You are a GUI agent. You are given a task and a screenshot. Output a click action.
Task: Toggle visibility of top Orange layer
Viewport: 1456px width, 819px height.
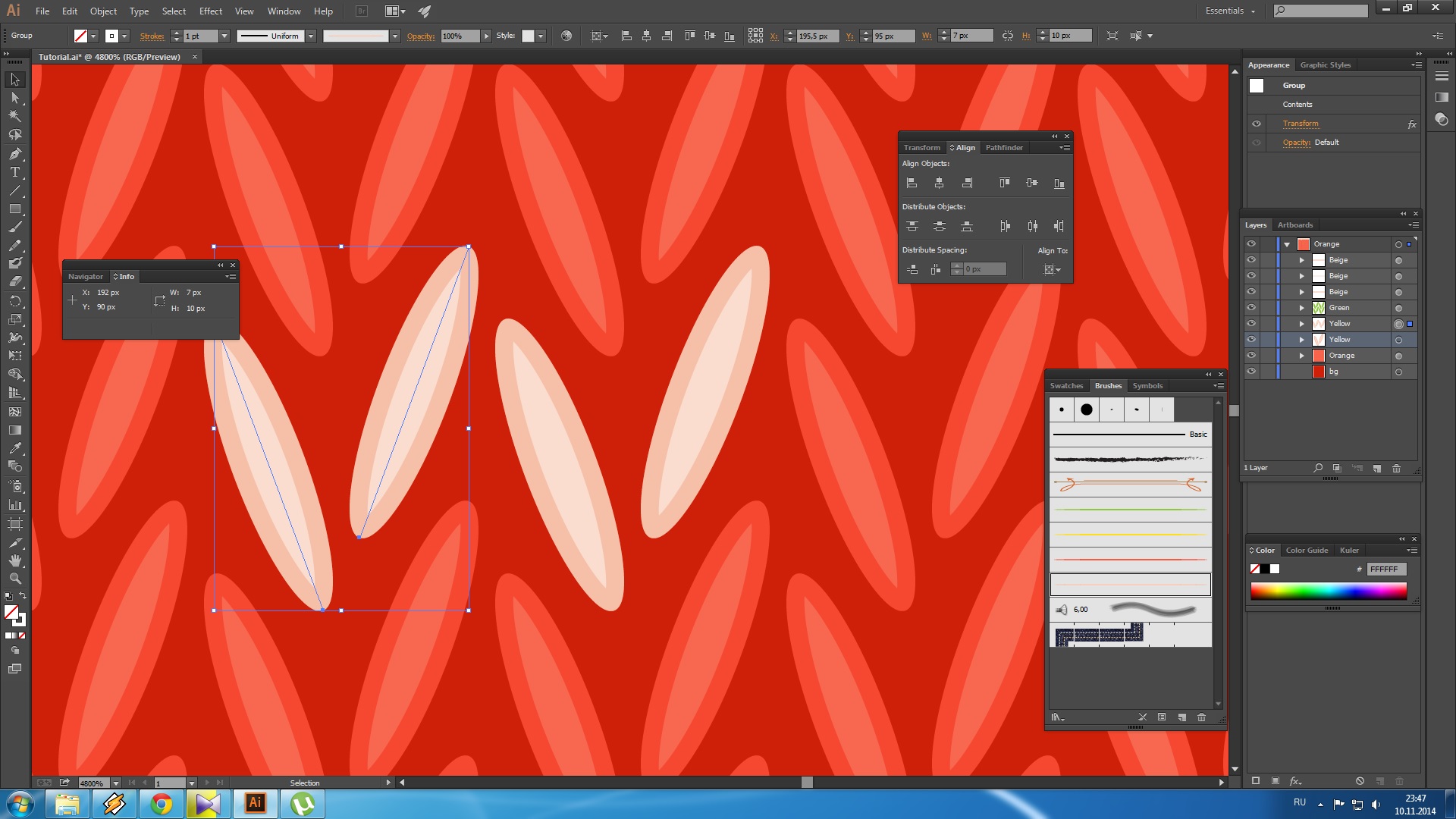pyautogui.click(x=1251, y=243)
